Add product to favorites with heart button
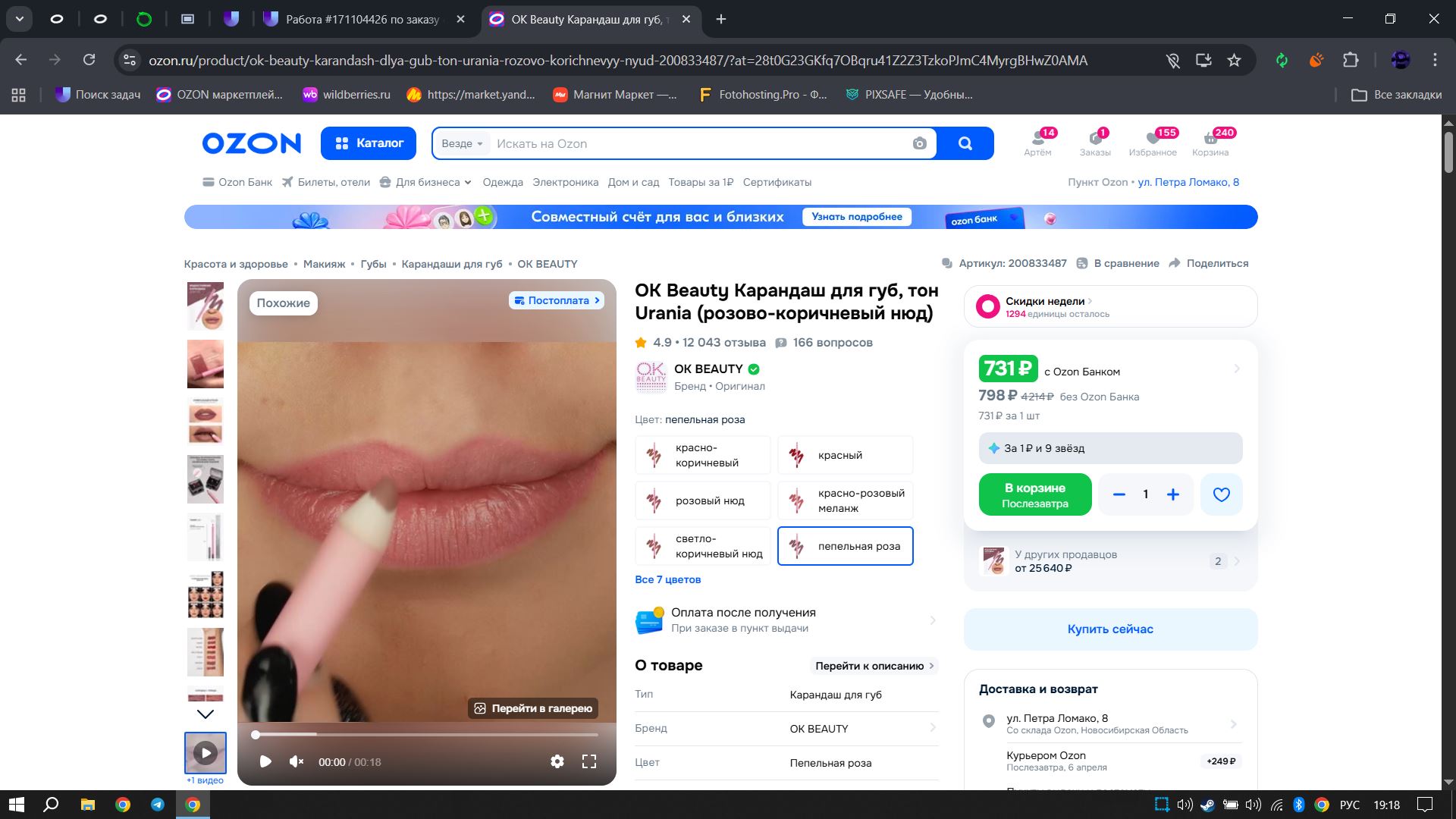Image resolution: width=1456 pixels, height=819 pixels. tap(1221, 494)
